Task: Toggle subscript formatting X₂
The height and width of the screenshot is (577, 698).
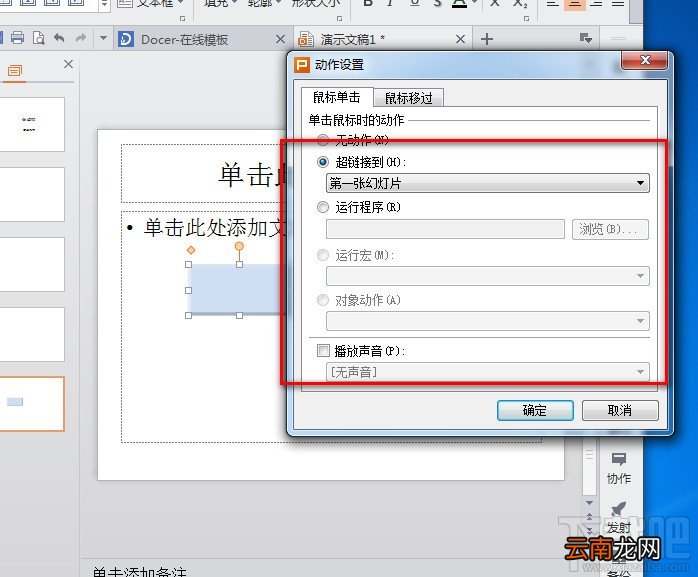Action: tap(520, 4)
